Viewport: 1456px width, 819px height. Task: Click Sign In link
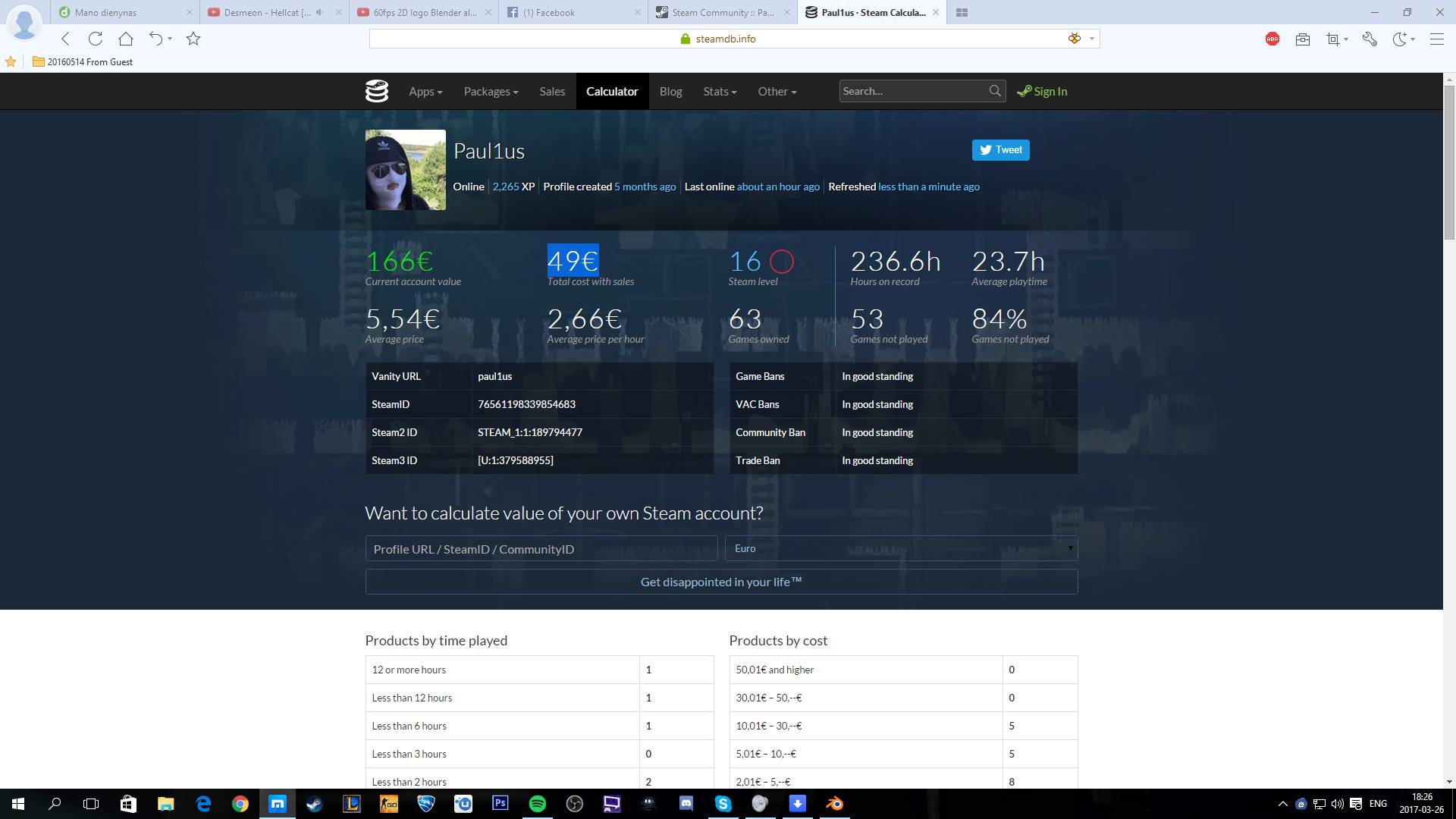[x=1042, y=91]
